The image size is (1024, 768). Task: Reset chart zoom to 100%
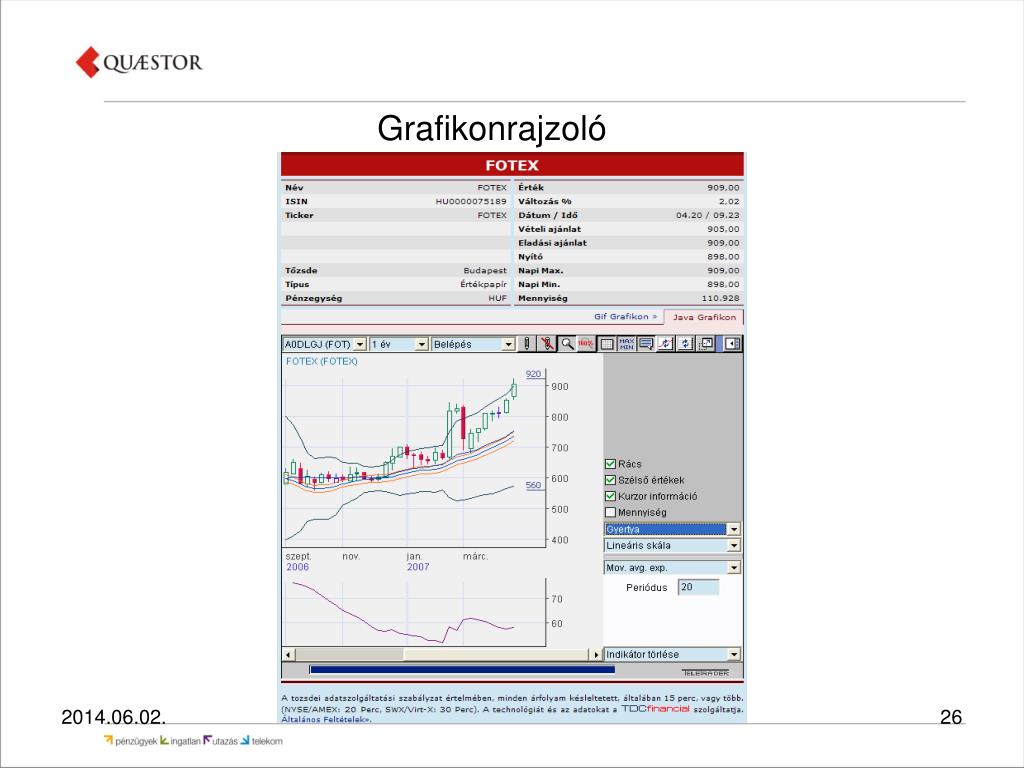tap(586, 344)
